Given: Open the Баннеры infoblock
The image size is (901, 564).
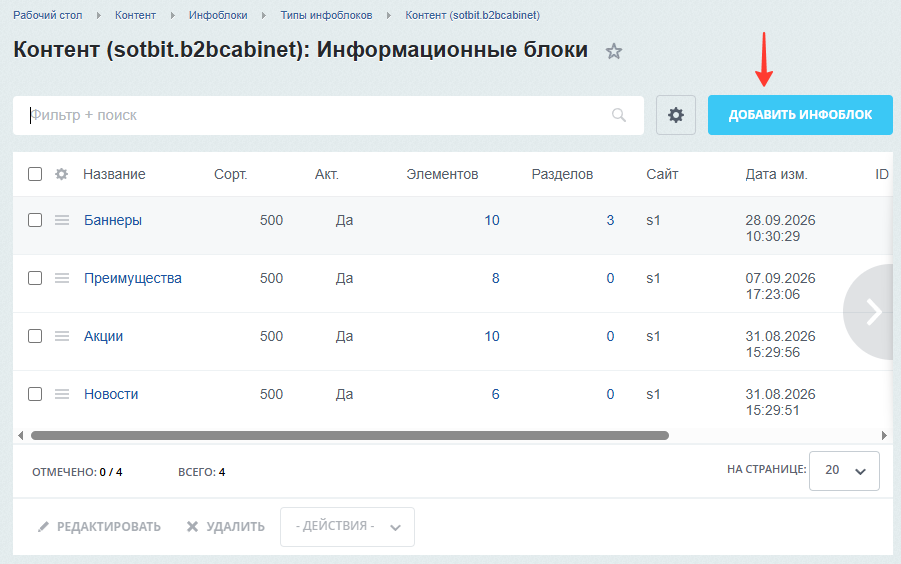Looking at the screenshot, I should tap(113, 220).
